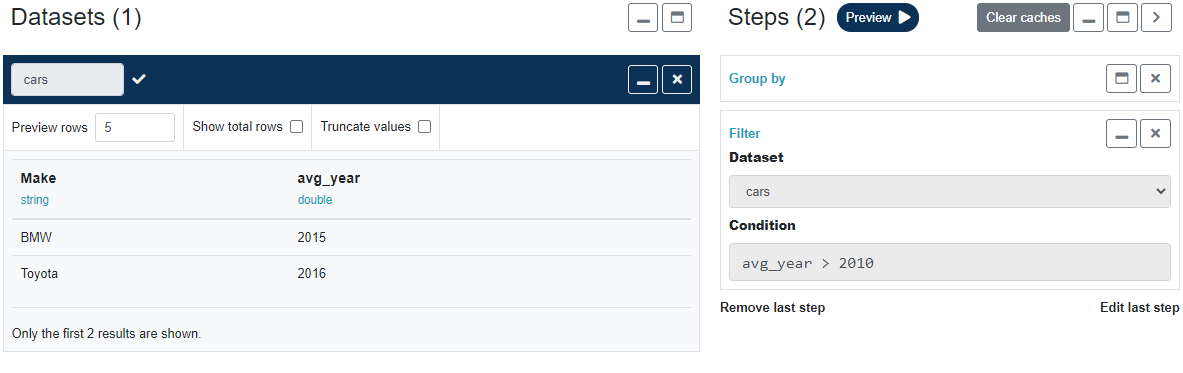Expand the Group by step
Image resolution: width=1183 pixels, height=373 pixels.
pyautogui.click(x=1121, y=79)
